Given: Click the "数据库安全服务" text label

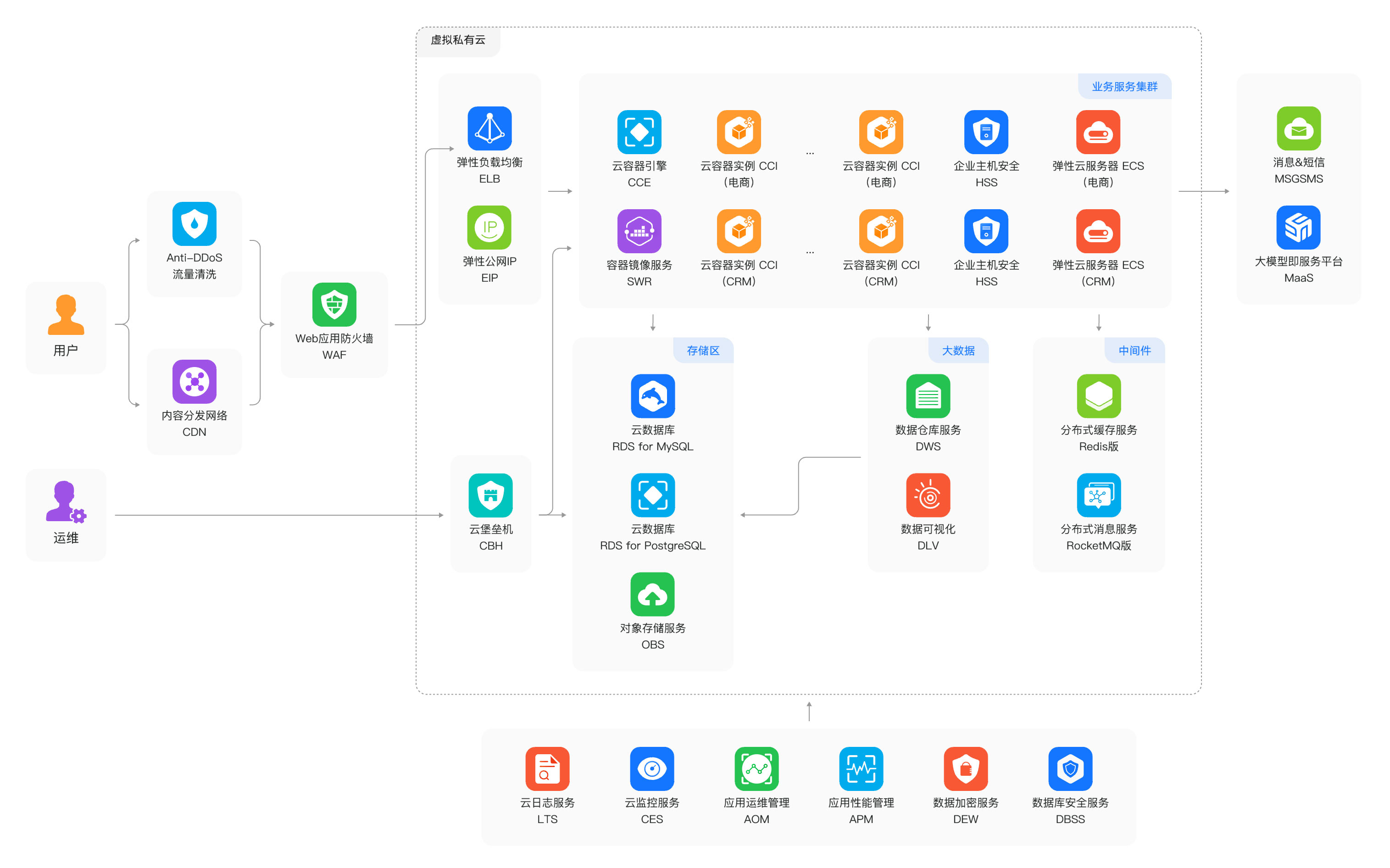Looking at the screenshot, I should tap(1070, 802).
